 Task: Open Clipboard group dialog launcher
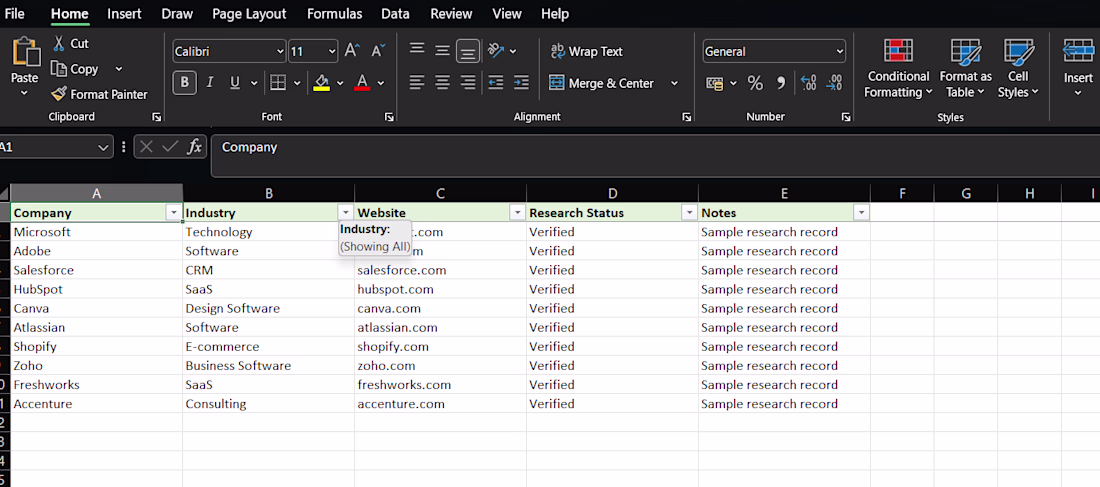click(x=156, y=117)
